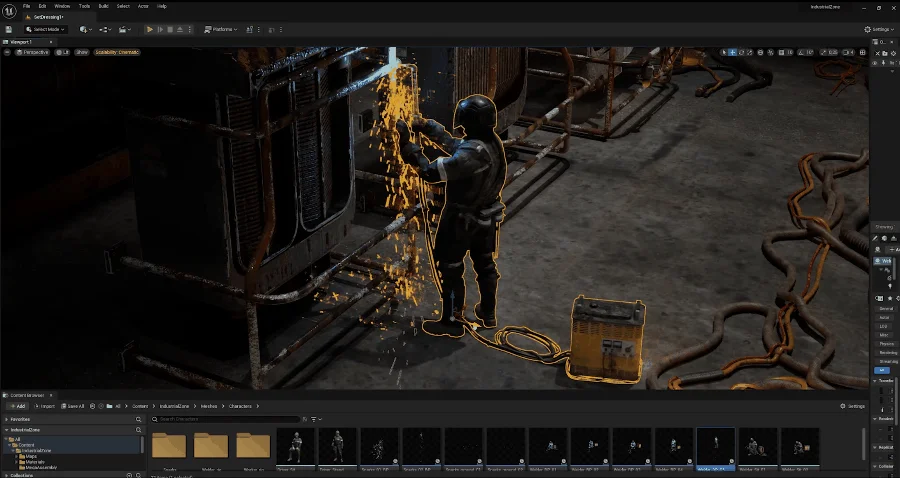
Task: Open the asset filter dropdown
Action: 316,419
